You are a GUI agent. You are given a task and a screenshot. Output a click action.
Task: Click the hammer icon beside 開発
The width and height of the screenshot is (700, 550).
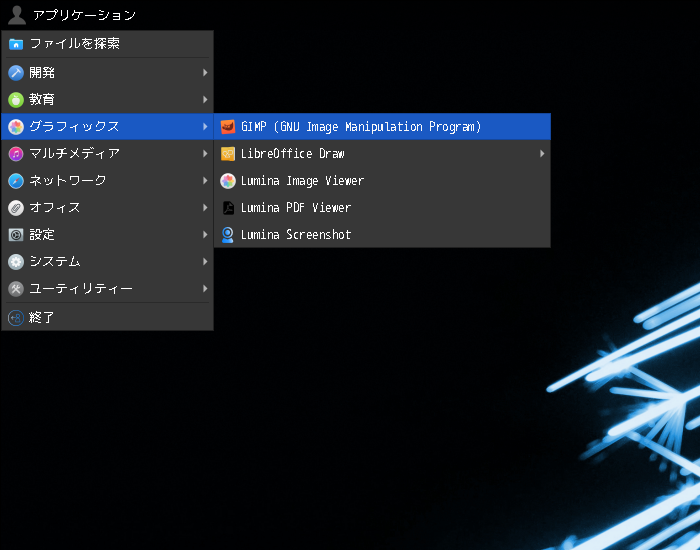[x=16, y=73]
